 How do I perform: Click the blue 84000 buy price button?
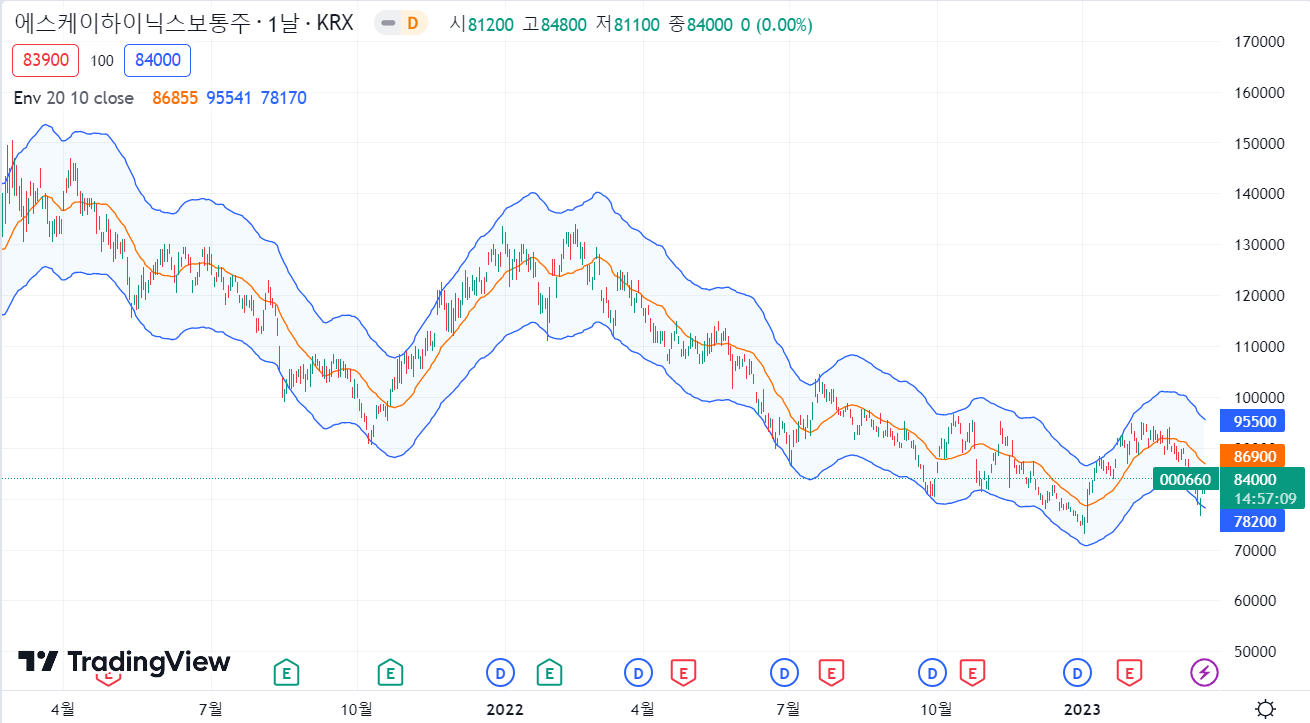(x=157, y=60)
